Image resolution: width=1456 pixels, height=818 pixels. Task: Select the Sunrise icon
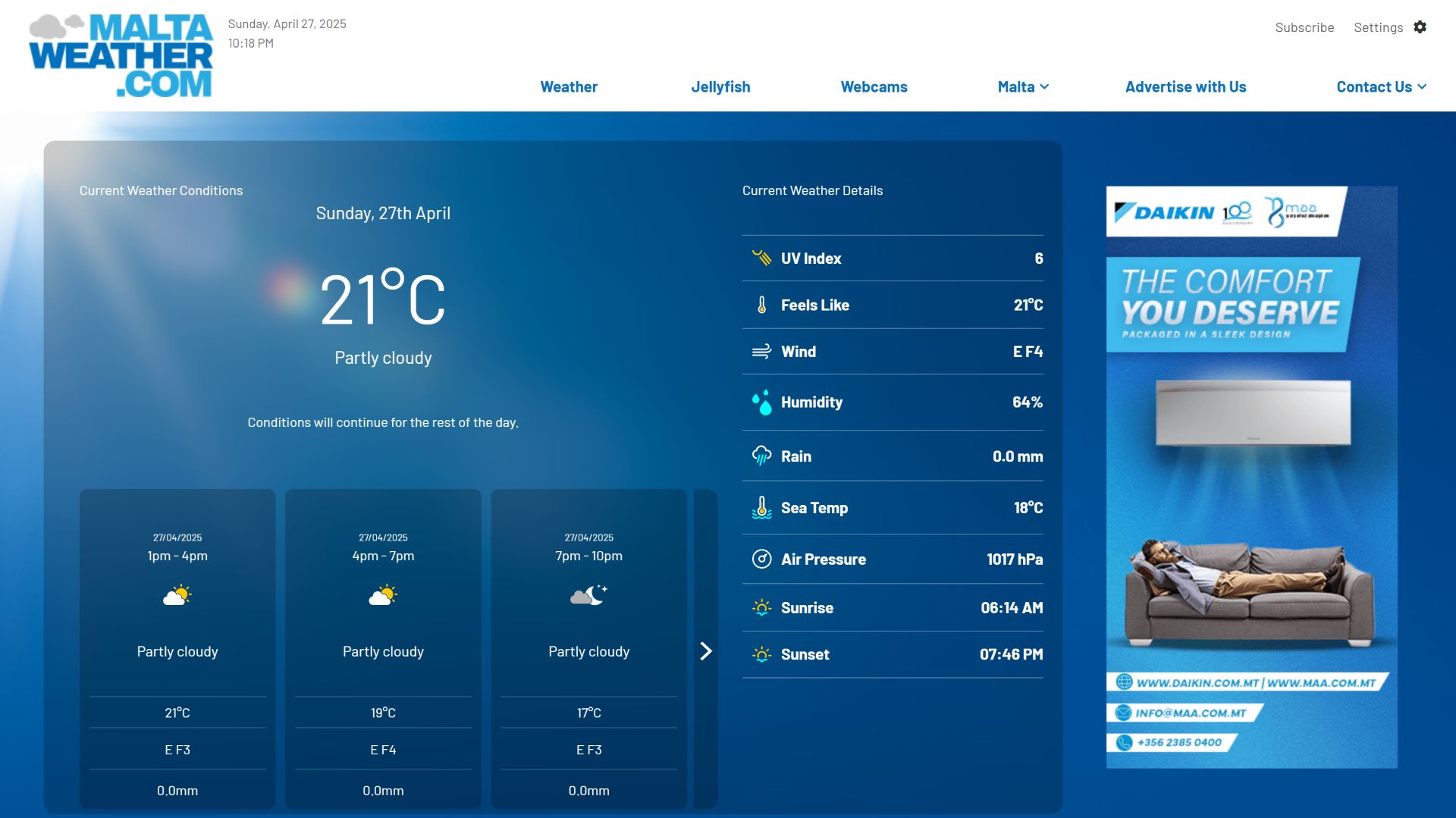(761, 608)
